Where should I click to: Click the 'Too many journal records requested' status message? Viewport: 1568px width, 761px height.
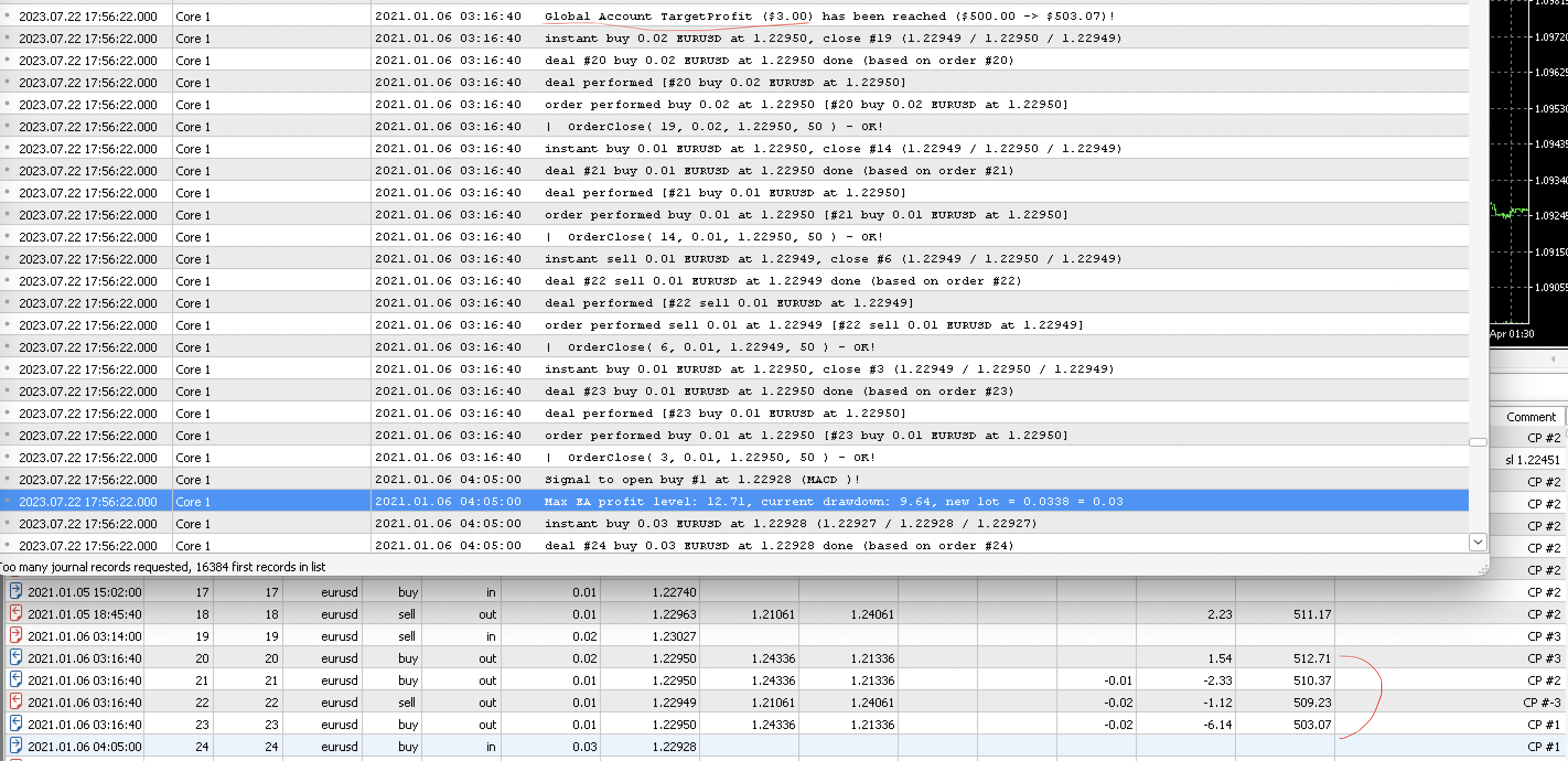162,567
